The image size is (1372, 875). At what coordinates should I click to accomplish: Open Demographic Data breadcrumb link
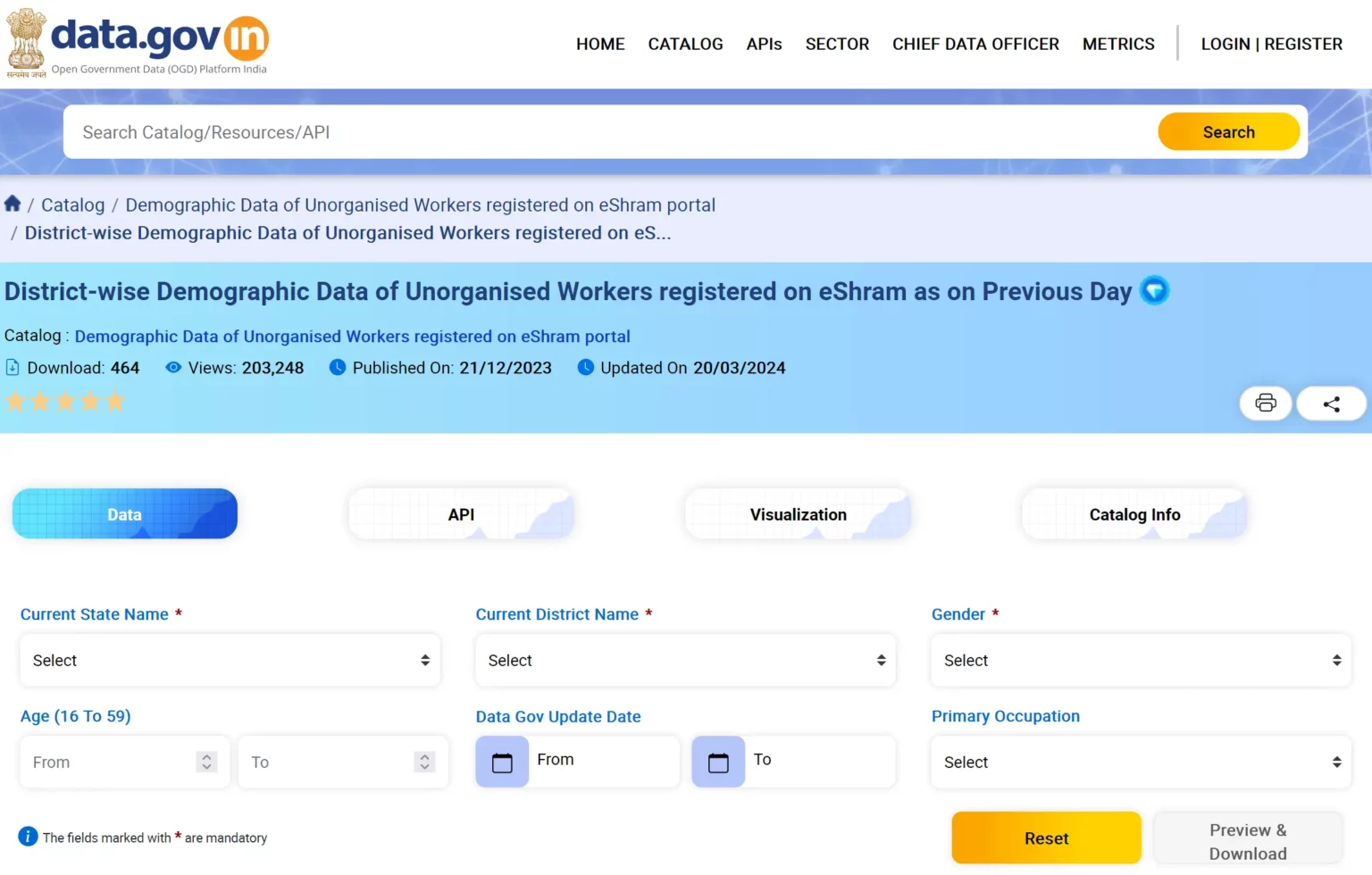tap(420, 204)
